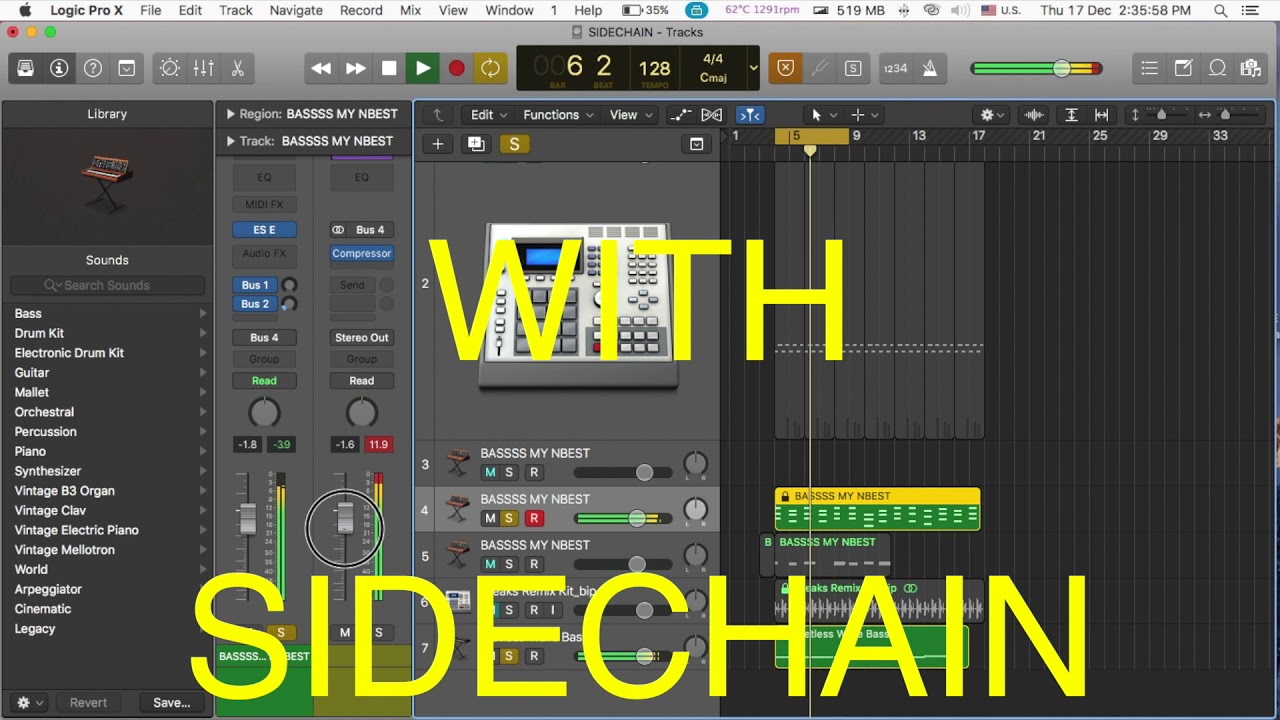Open the Help menu
Viewport: 1280px width, 720px height.
tap(588, 10)
